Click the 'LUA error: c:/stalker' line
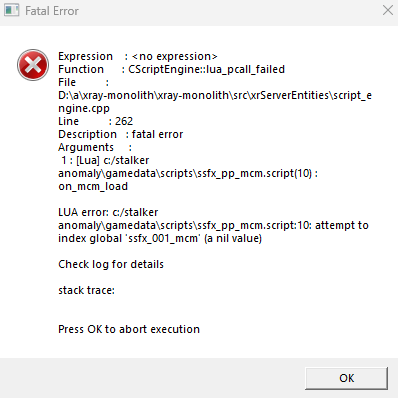The width and height of the screenshot is (398, 398). (x=108, y=212)
